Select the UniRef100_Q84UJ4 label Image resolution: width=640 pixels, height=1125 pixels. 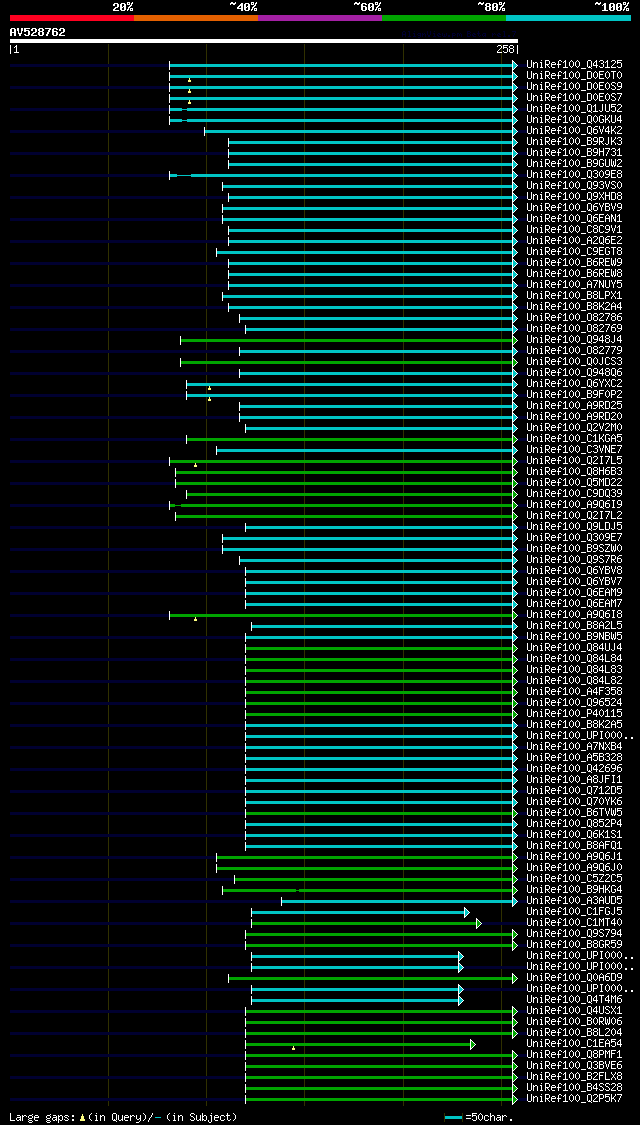574,648
